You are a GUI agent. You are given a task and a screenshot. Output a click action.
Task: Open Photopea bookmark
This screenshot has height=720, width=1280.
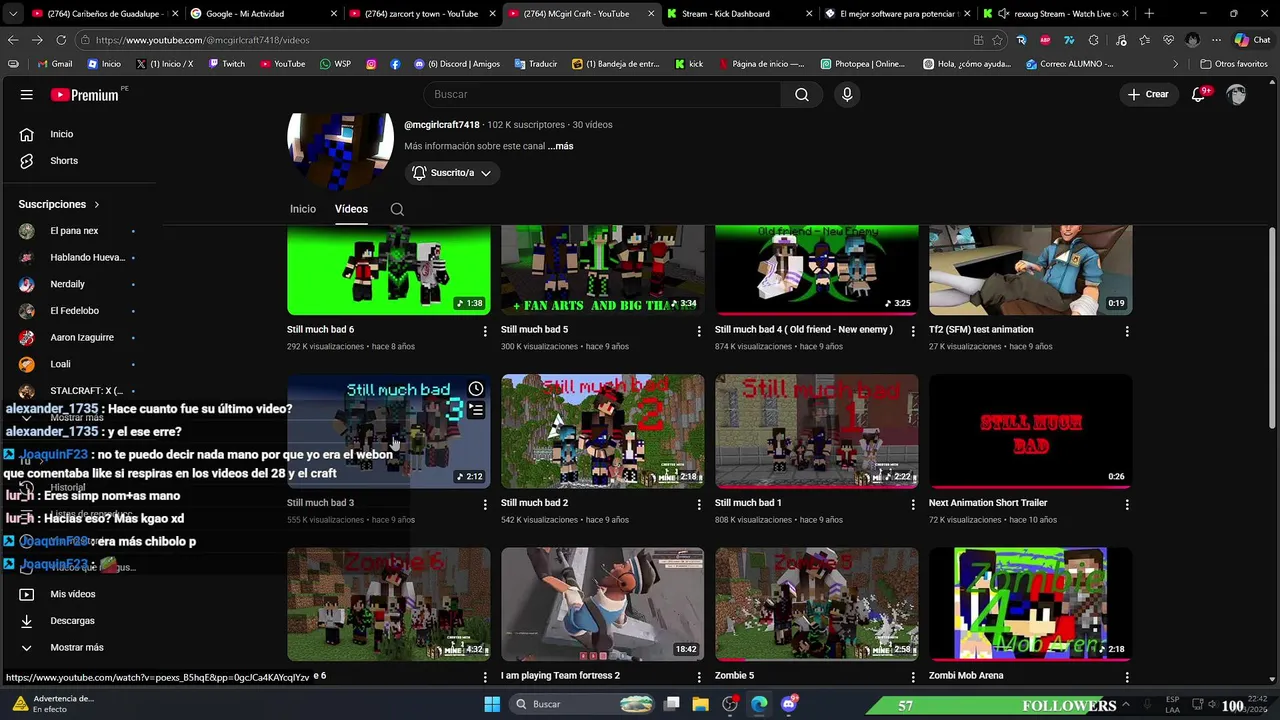862,64
